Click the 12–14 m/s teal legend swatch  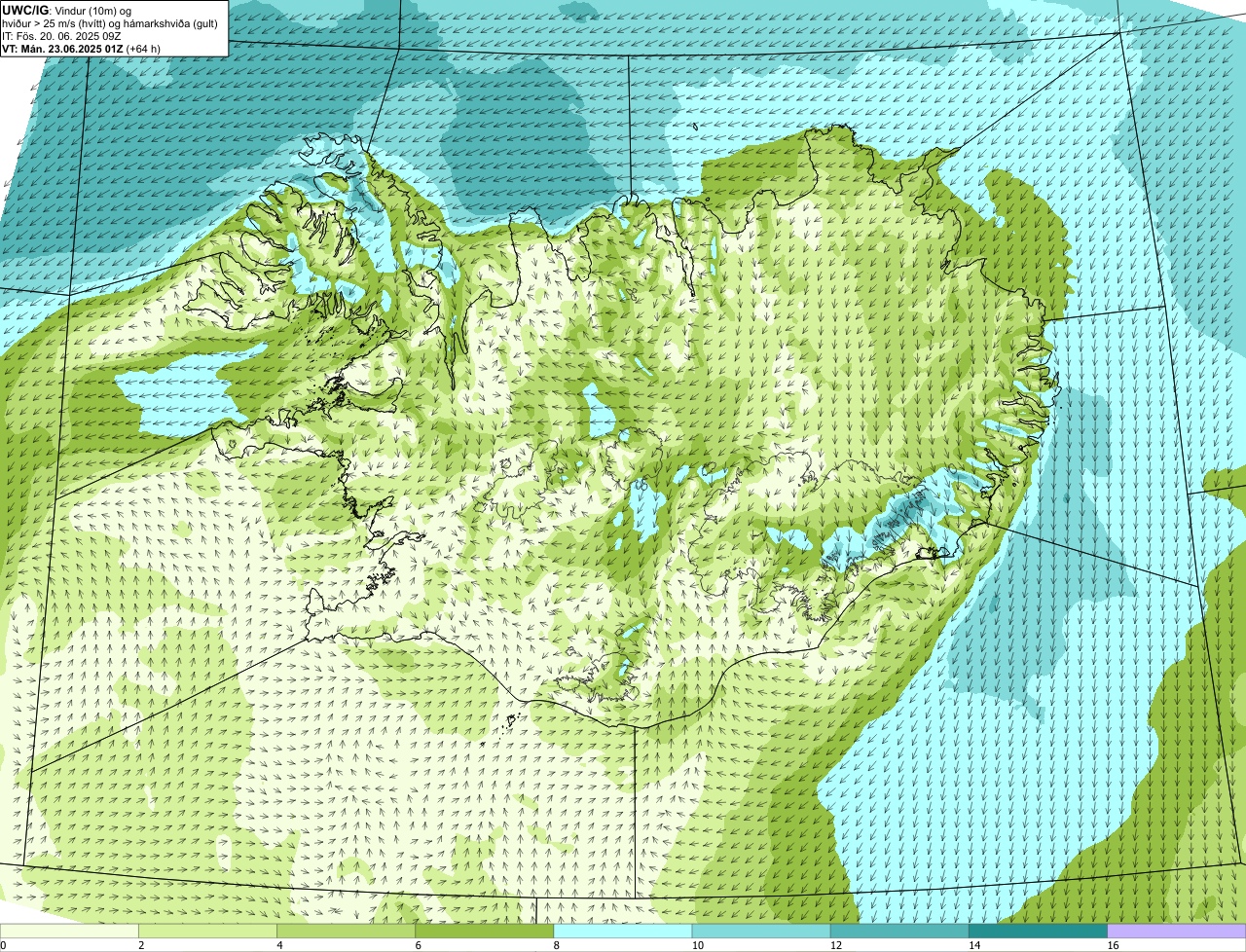(899, 931)
